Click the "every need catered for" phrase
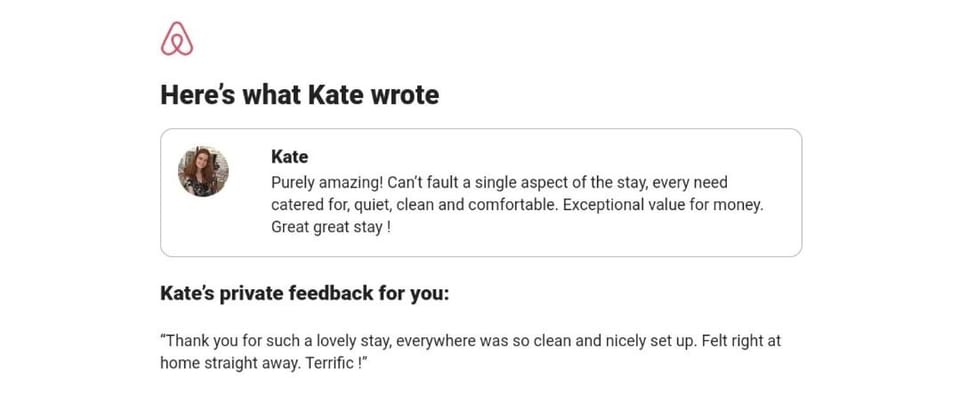This screenshot has width=960, height=406. [x=690, y=183]
